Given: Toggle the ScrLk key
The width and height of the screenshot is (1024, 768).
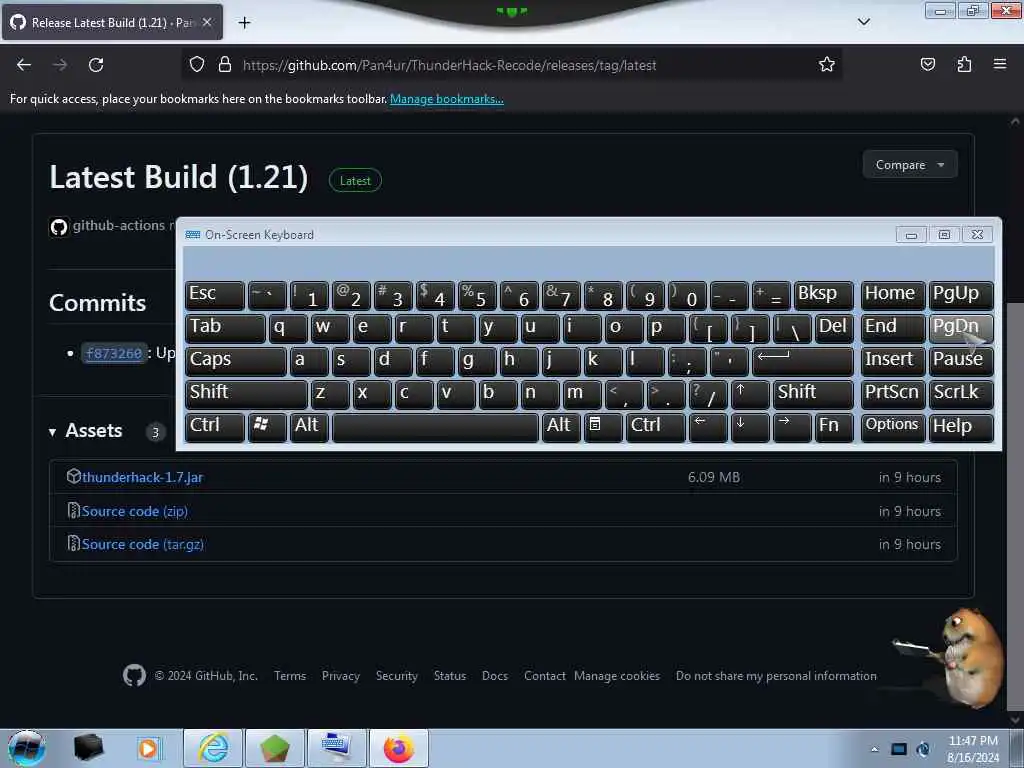Looking at the screenshot, I should pyautogui.click(x=961, y=394).
